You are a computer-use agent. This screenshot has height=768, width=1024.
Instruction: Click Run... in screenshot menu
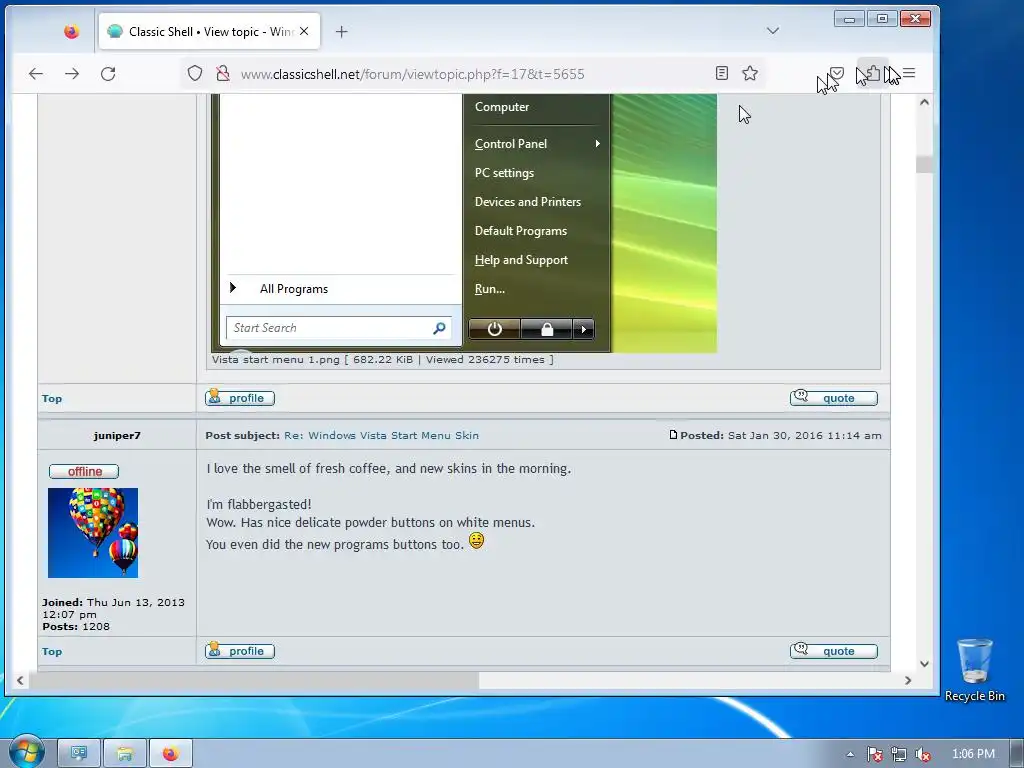coord(490,289)
